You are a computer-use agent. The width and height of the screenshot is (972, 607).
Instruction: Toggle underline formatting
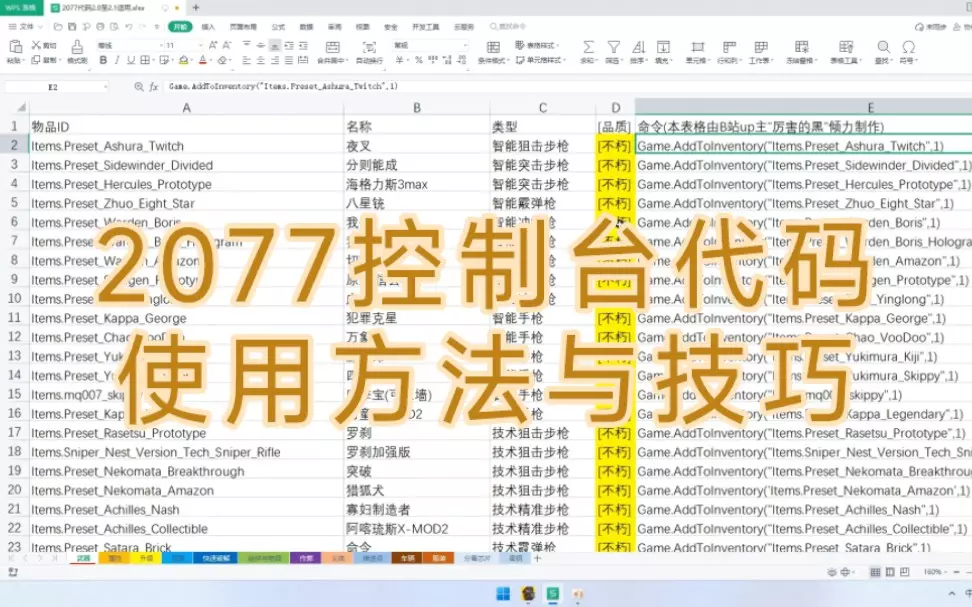(x=131, y=60)
